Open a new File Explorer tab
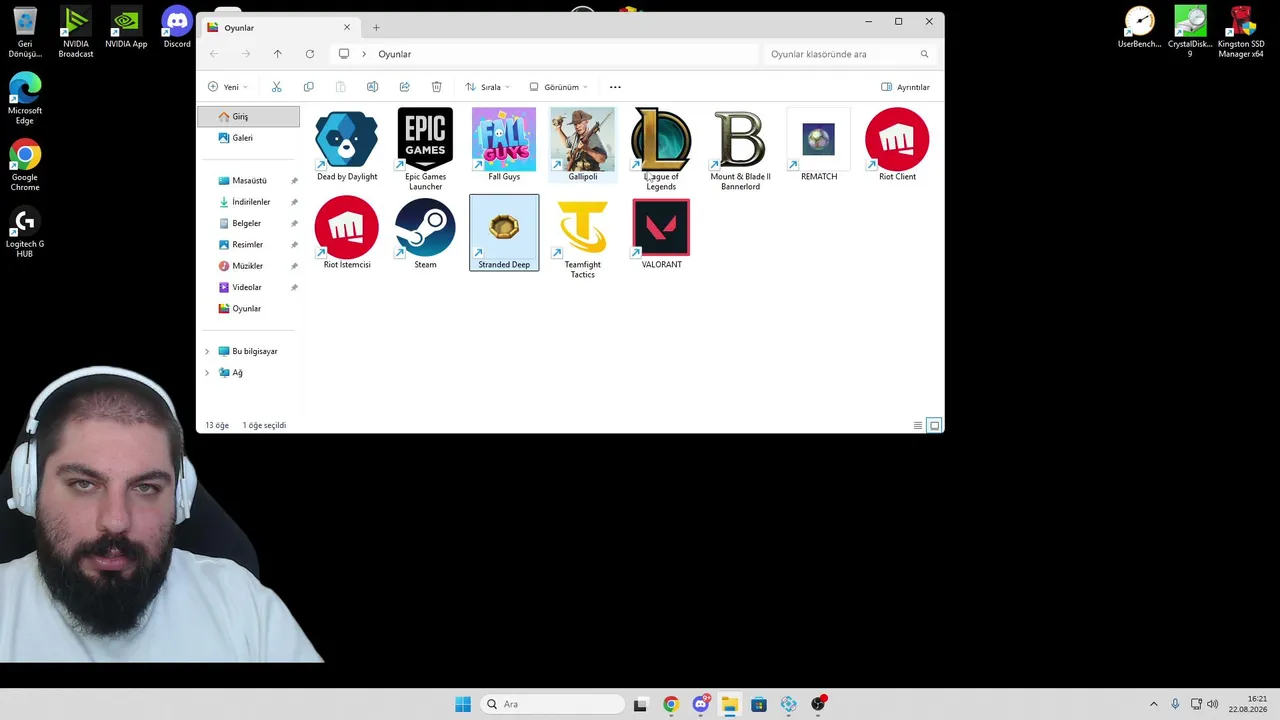 376,27
